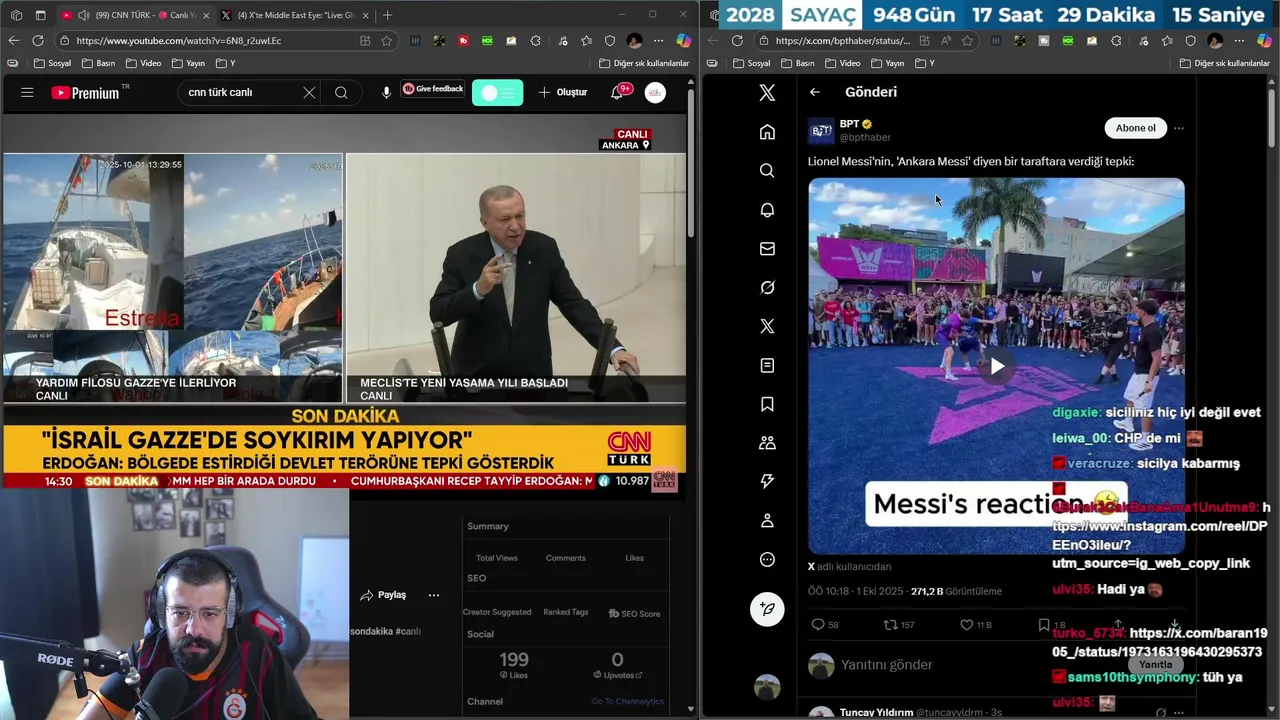Screen dimensions: 1280x720
Task: Open vertical tabs toggle in left browser
Action: [40, 15]
